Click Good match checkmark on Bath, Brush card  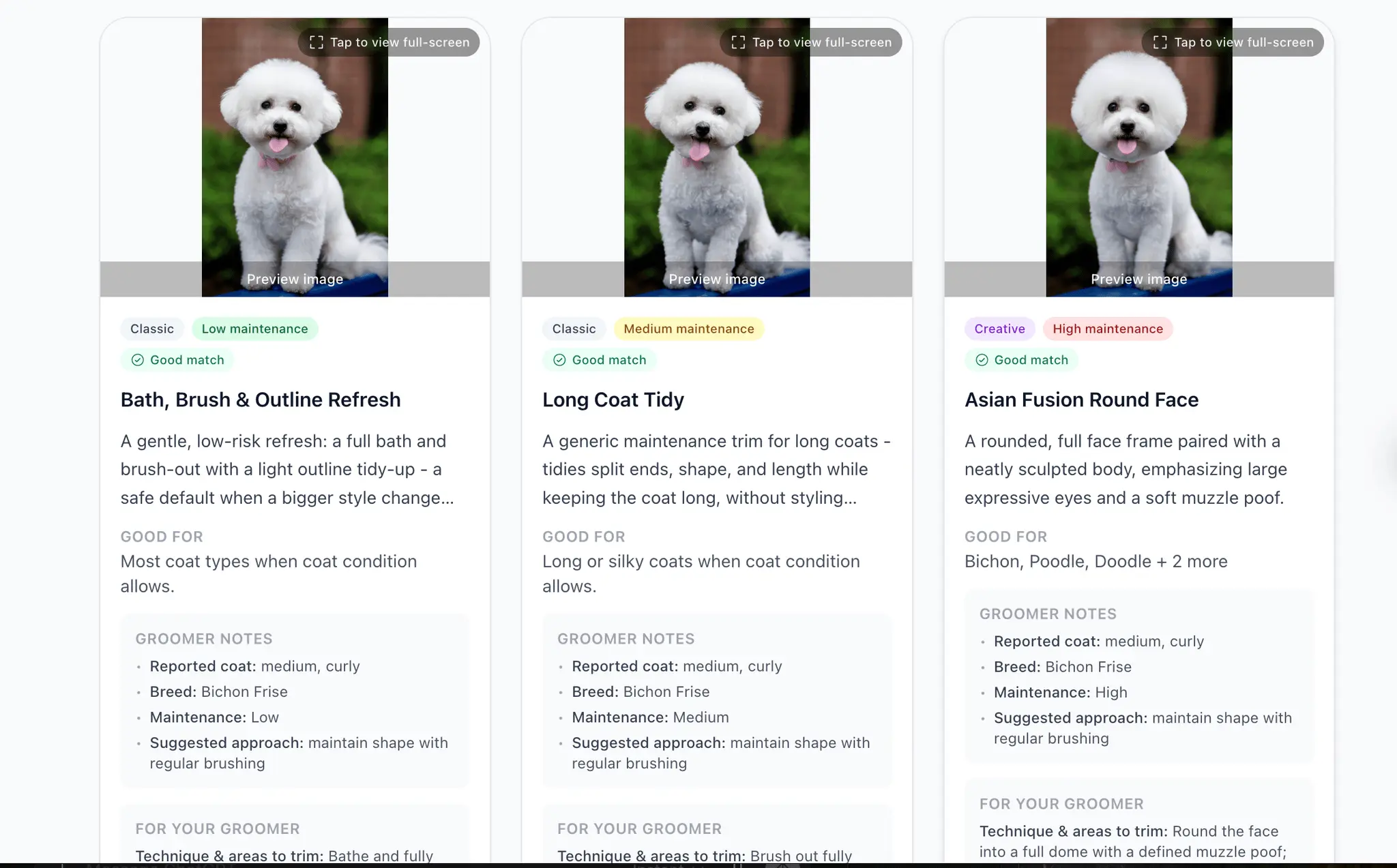(138, 360)
